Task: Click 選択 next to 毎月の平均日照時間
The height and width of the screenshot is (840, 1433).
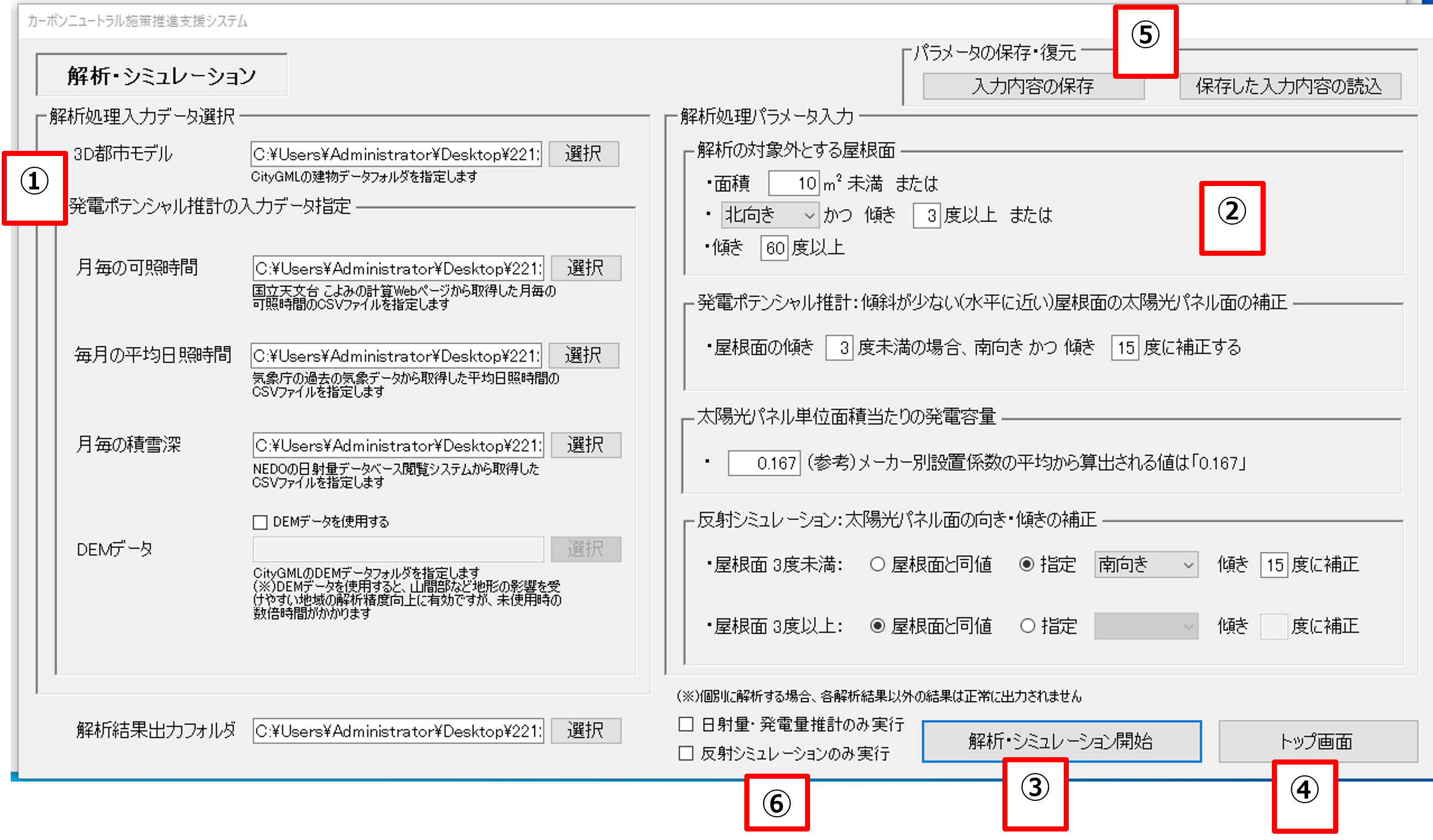Action: coord(584,355)
